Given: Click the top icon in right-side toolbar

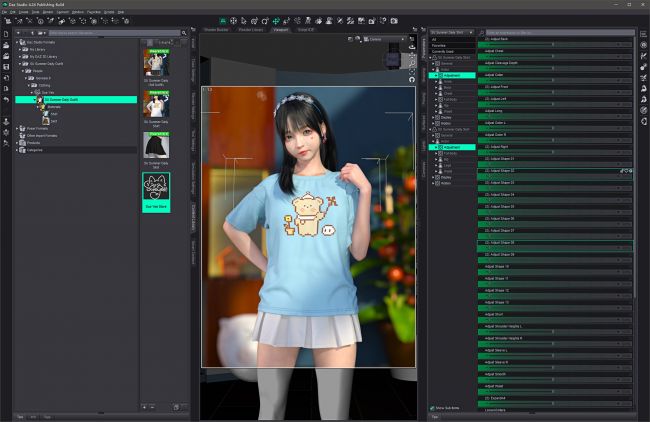Looking at the screenshot, I should [x=642, y=35].
